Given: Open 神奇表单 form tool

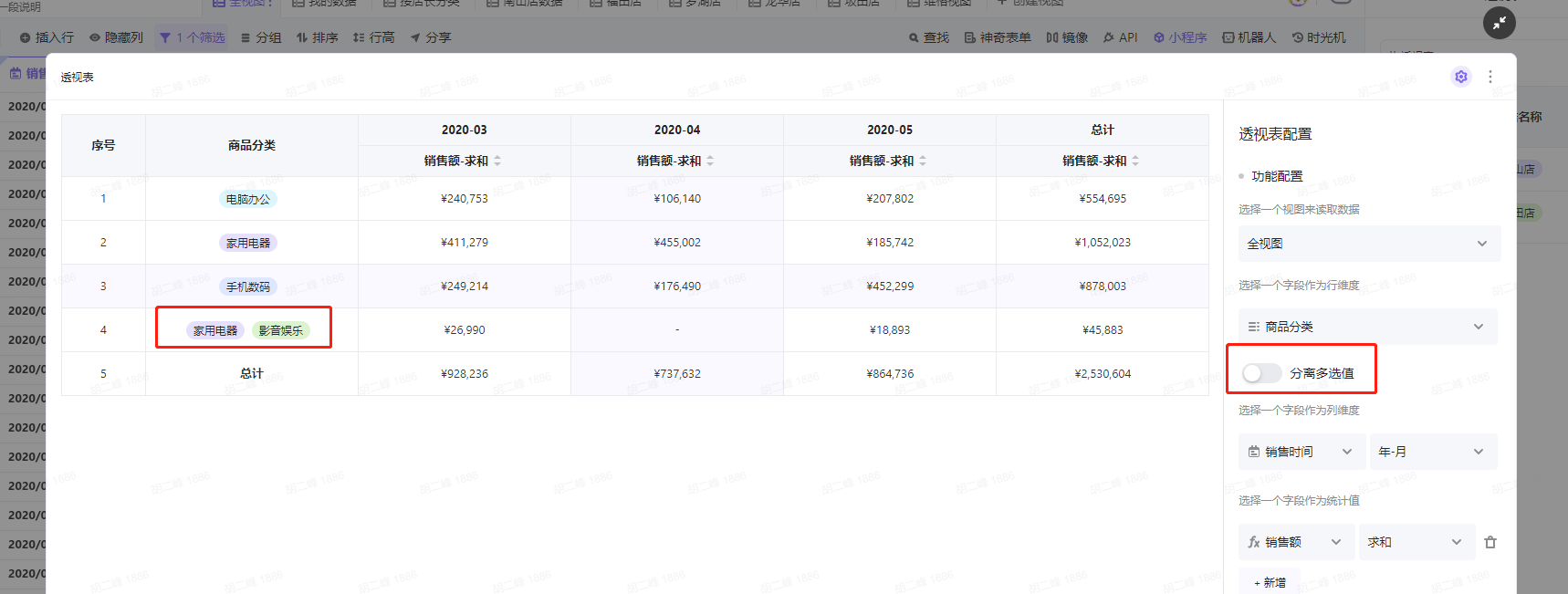Looking at the screenshot, I should point(998,37).
